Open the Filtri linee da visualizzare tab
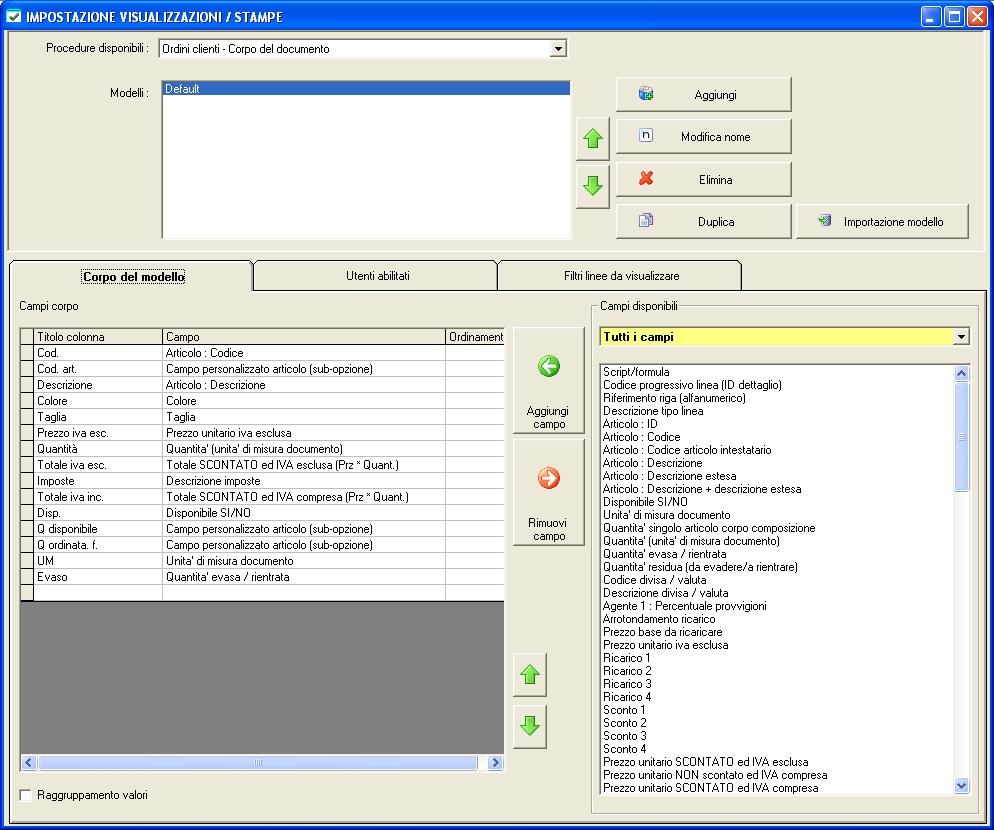 pos(621,275)
